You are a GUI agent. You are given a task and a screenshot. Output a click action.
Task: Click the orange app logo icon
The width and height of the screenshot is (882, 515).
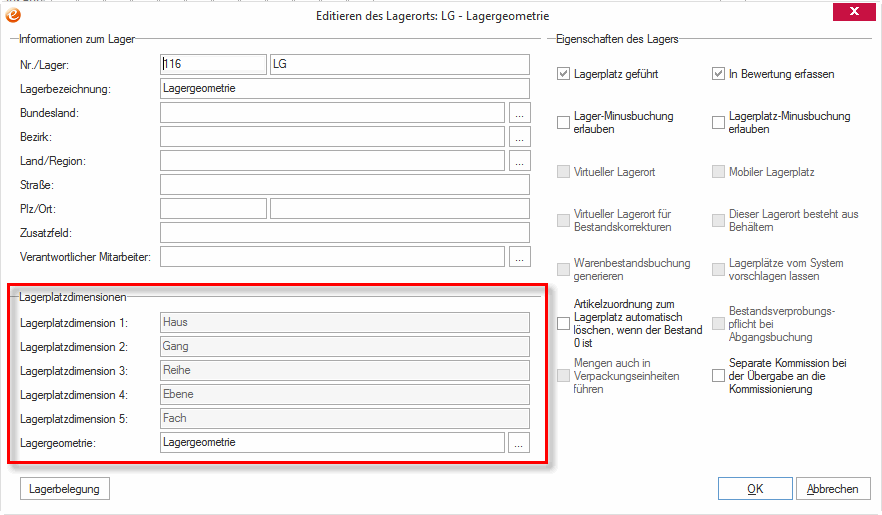(14, 15)
